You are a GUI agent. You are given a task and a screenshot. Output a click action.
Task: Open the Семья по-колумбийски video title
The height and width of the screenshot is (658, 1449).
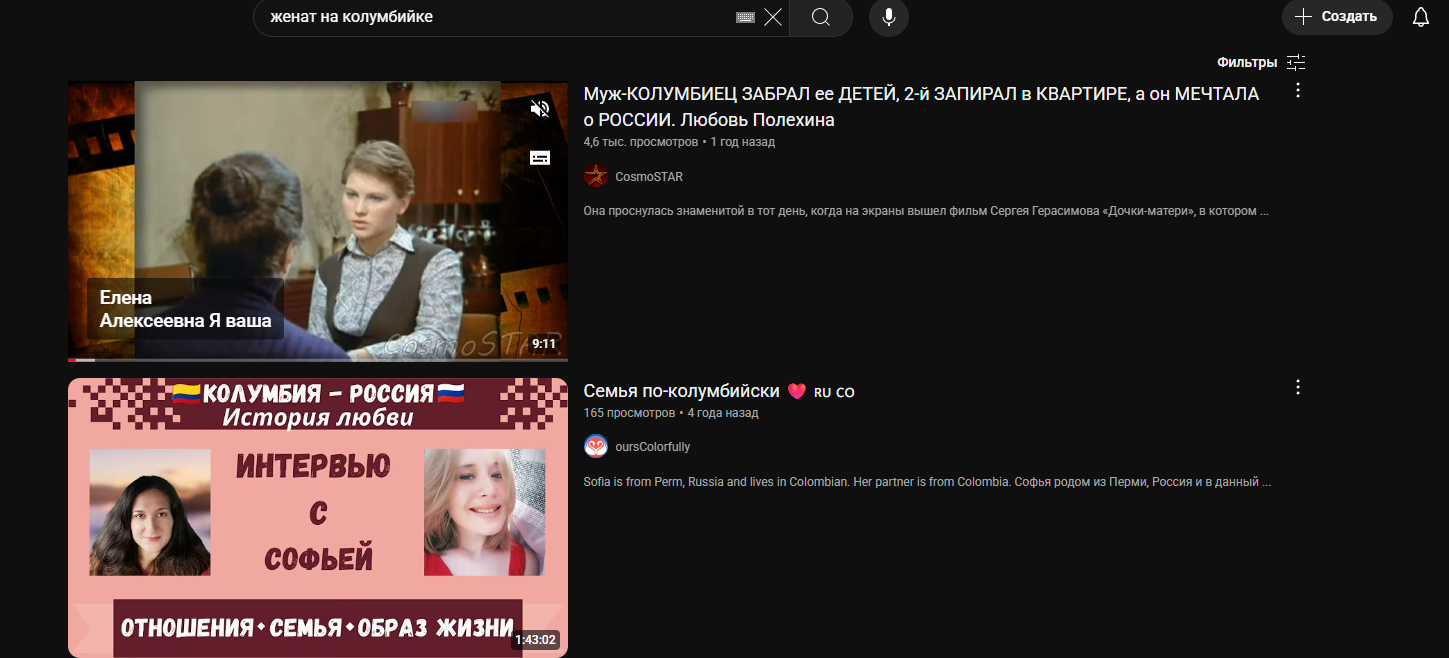tap(719, 391)
